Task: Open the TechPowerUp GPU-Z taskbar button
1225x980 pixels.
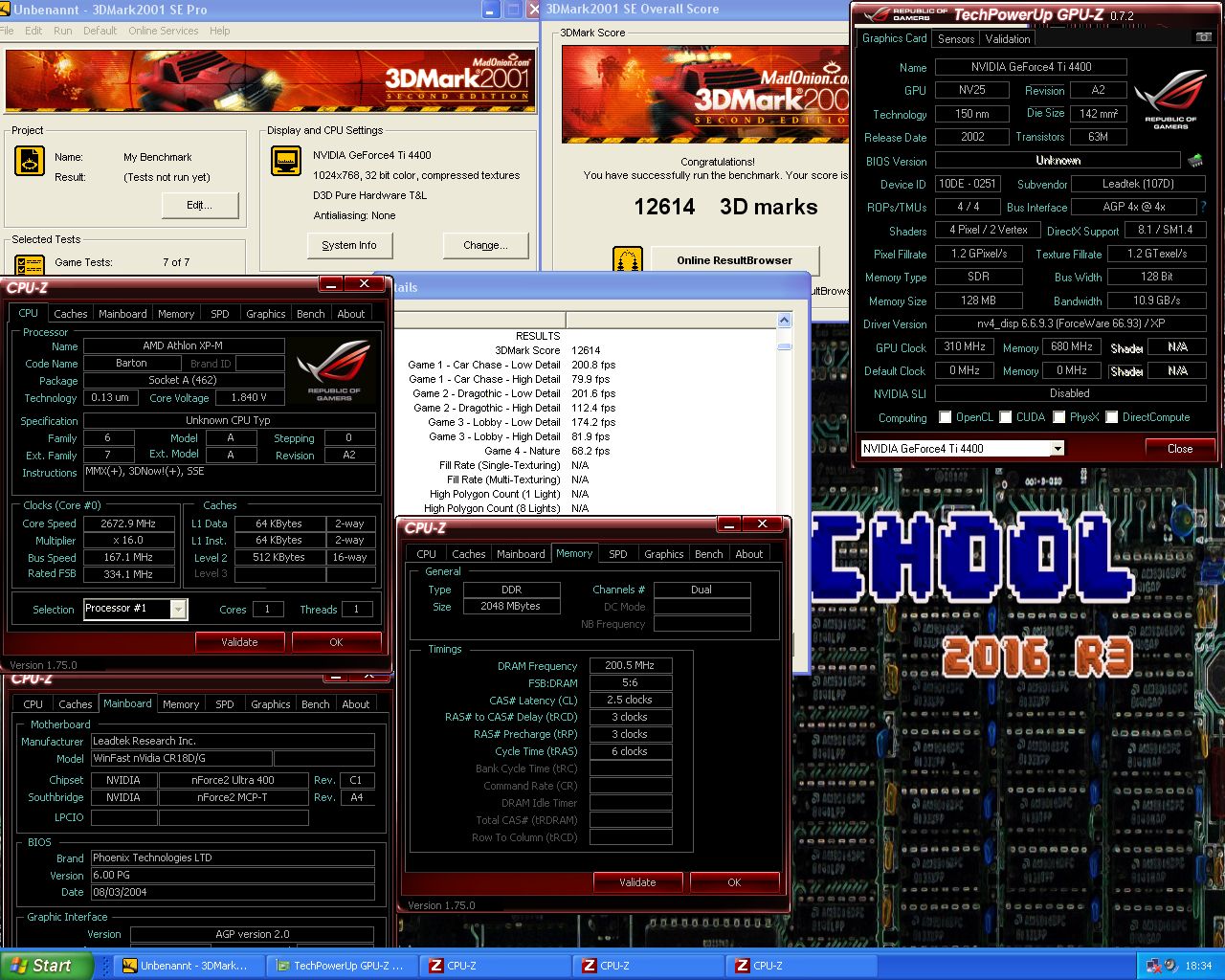Action: click(342, 966)
